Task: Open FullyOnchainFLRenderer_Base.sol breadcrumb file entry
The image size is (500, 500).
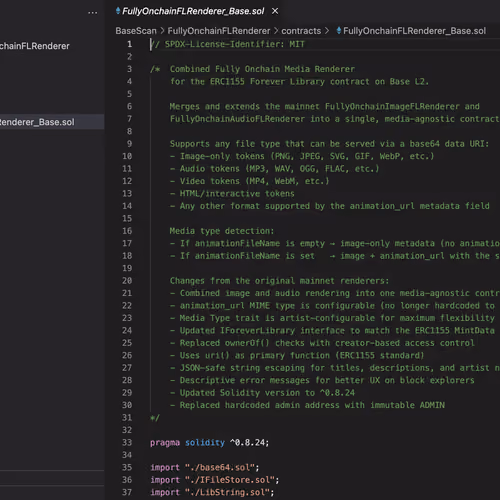Action: pyautogui.click(x=414, y=31)
